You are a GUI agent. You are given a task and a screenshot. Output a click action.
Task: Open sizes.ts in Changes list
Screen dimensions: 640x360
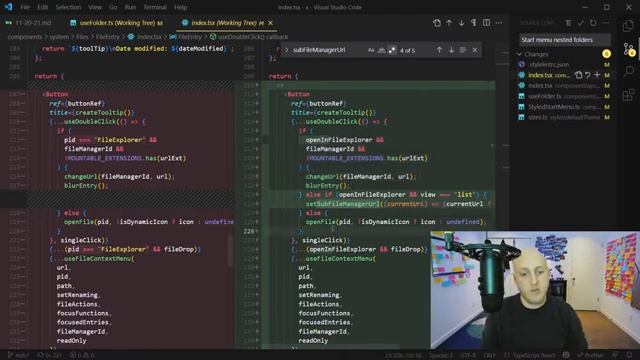point(565,118)
